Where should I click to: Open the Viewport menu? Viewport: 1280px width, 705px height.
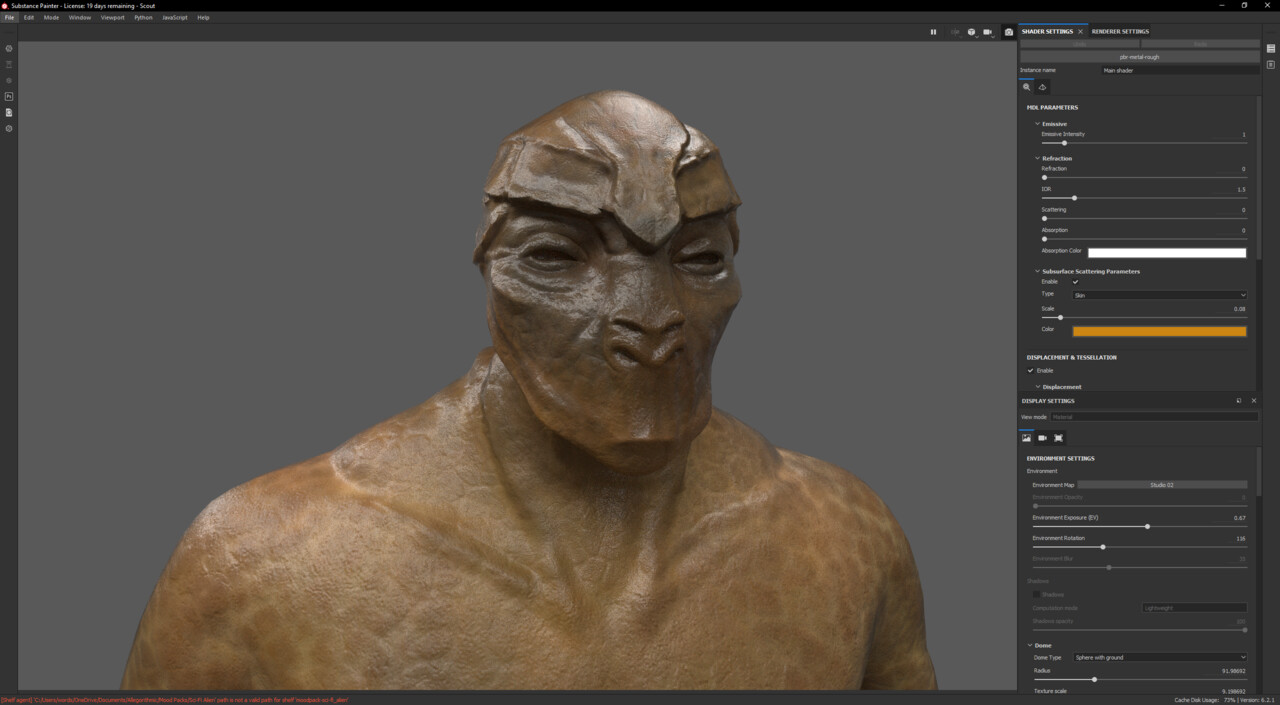[x=113, y=17]
